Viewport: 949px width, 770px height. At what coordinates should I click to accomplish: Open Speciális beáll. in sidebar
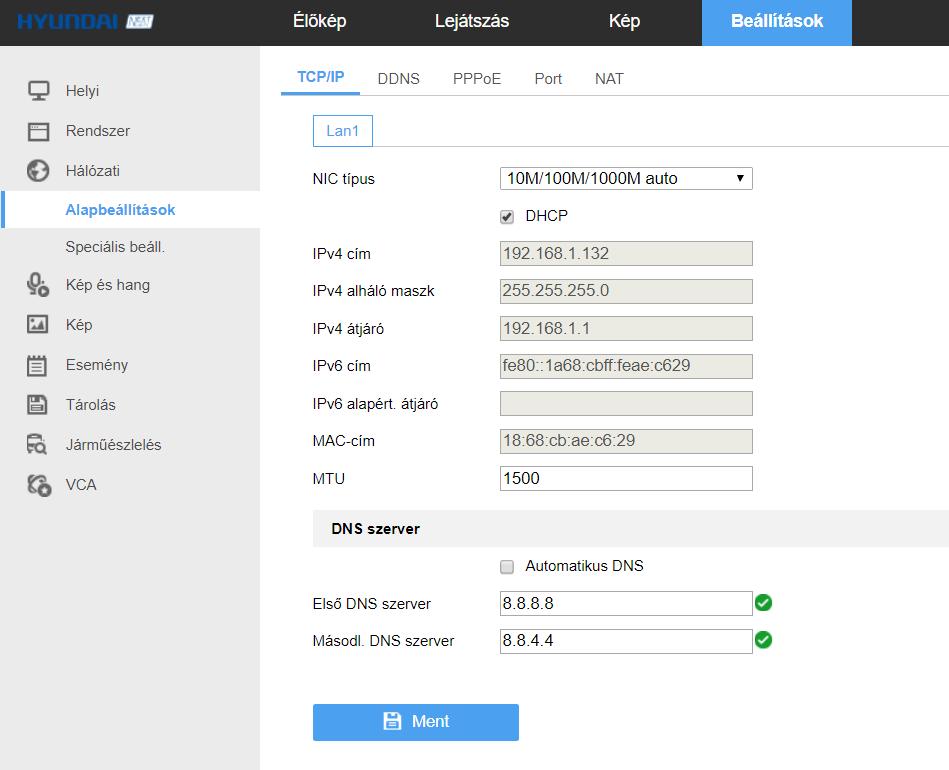pyautogui.click(x=115, y=247)
